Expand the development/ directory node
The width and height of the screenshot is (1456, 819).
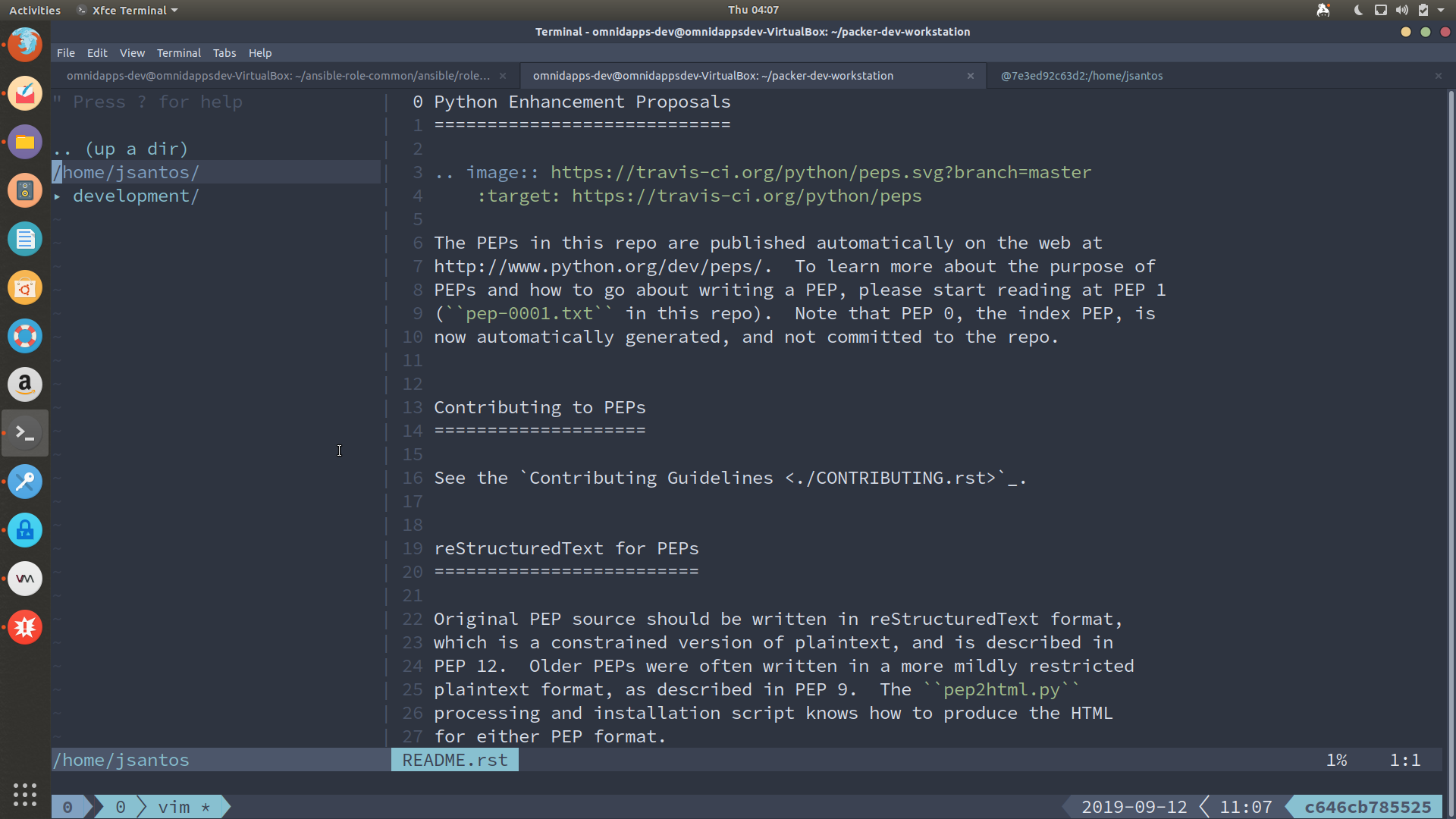click(58, 196)
